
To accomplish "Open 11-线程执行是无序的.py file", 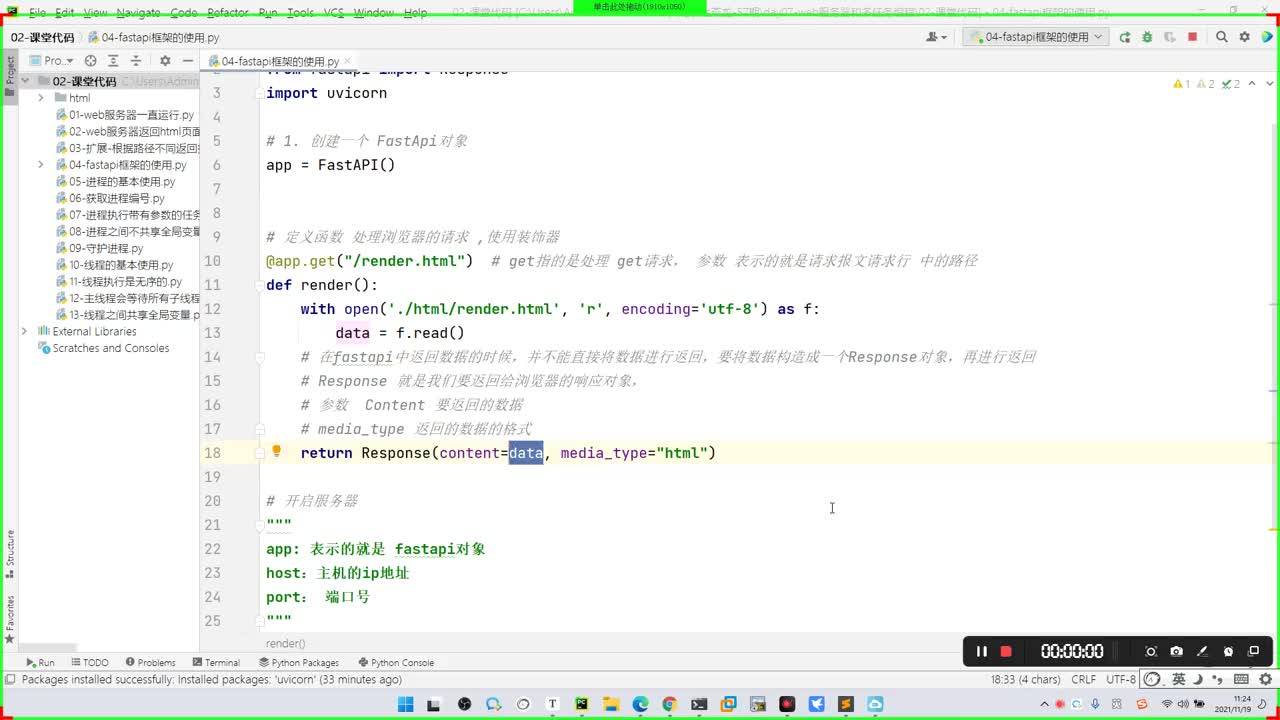I will [x=118, y=282].
